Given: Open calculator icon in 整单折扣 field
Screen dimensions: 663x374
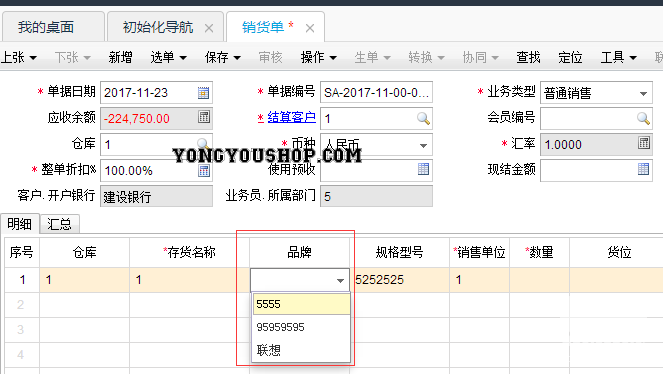Looking at the screenshot, I should pyautogui.click(x=204, y=170).
